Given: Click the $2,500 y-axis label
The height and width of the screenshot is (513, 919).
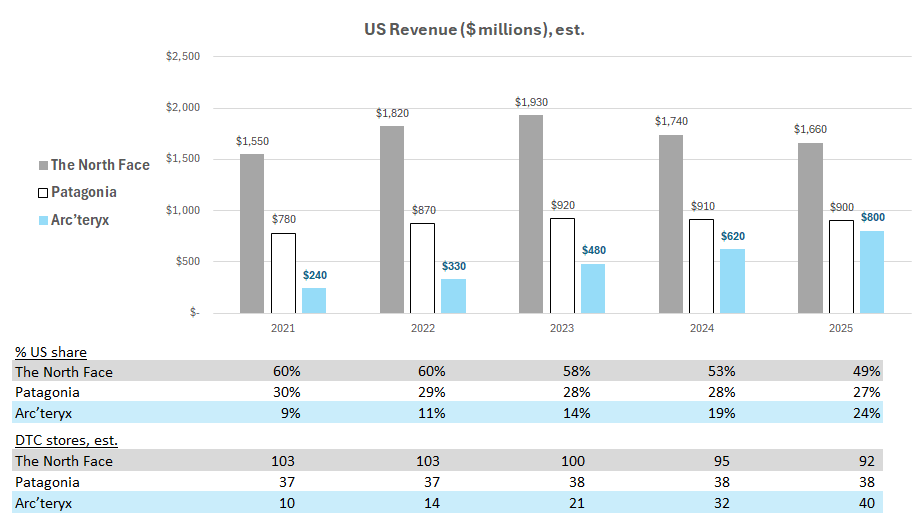Looking at the screenshot, I should (x=183, y=56).
